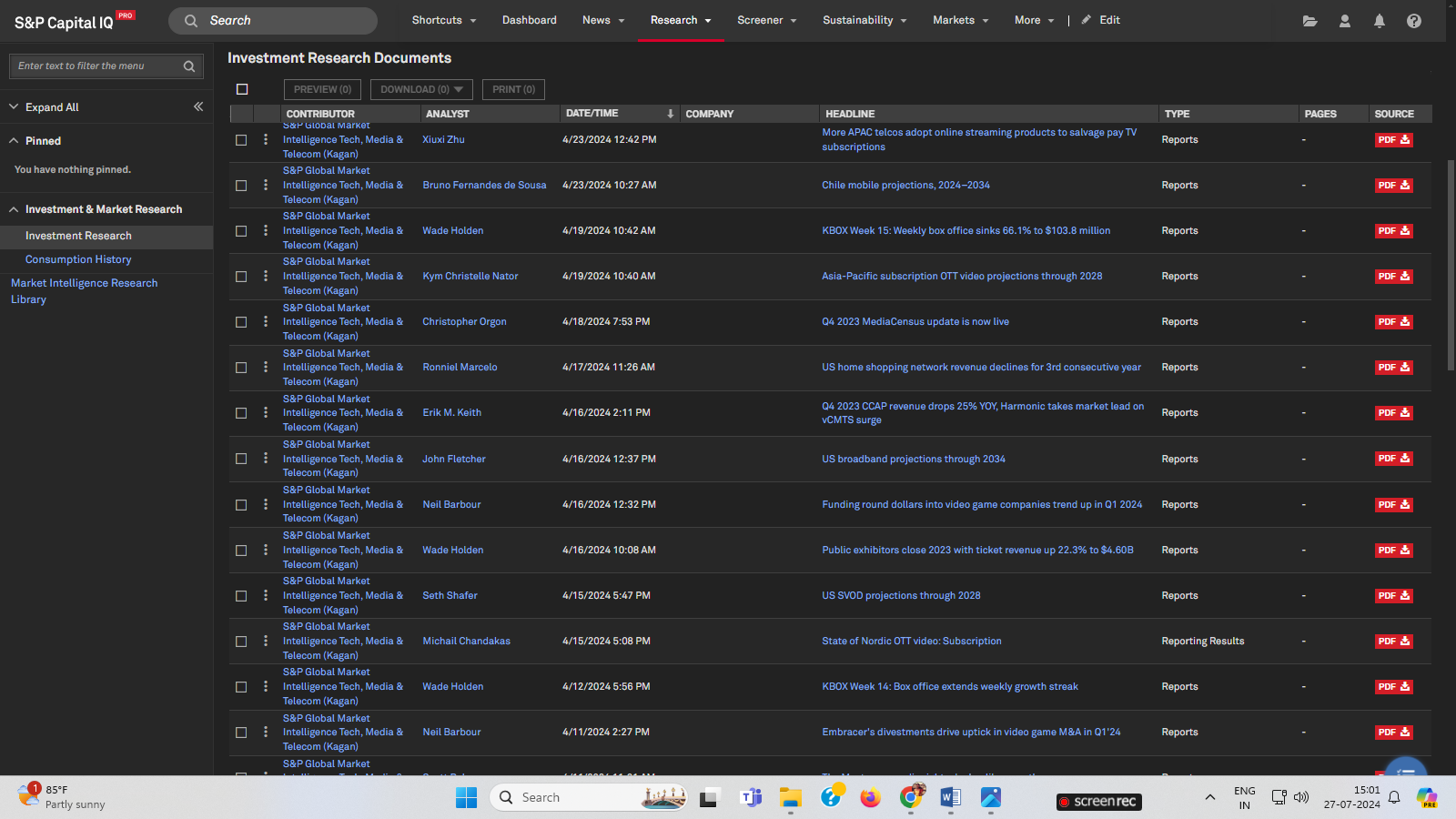Tick the select-all documents checkbox
The height and width of the screenshot is (819, 1456).
tap(242, 89)
